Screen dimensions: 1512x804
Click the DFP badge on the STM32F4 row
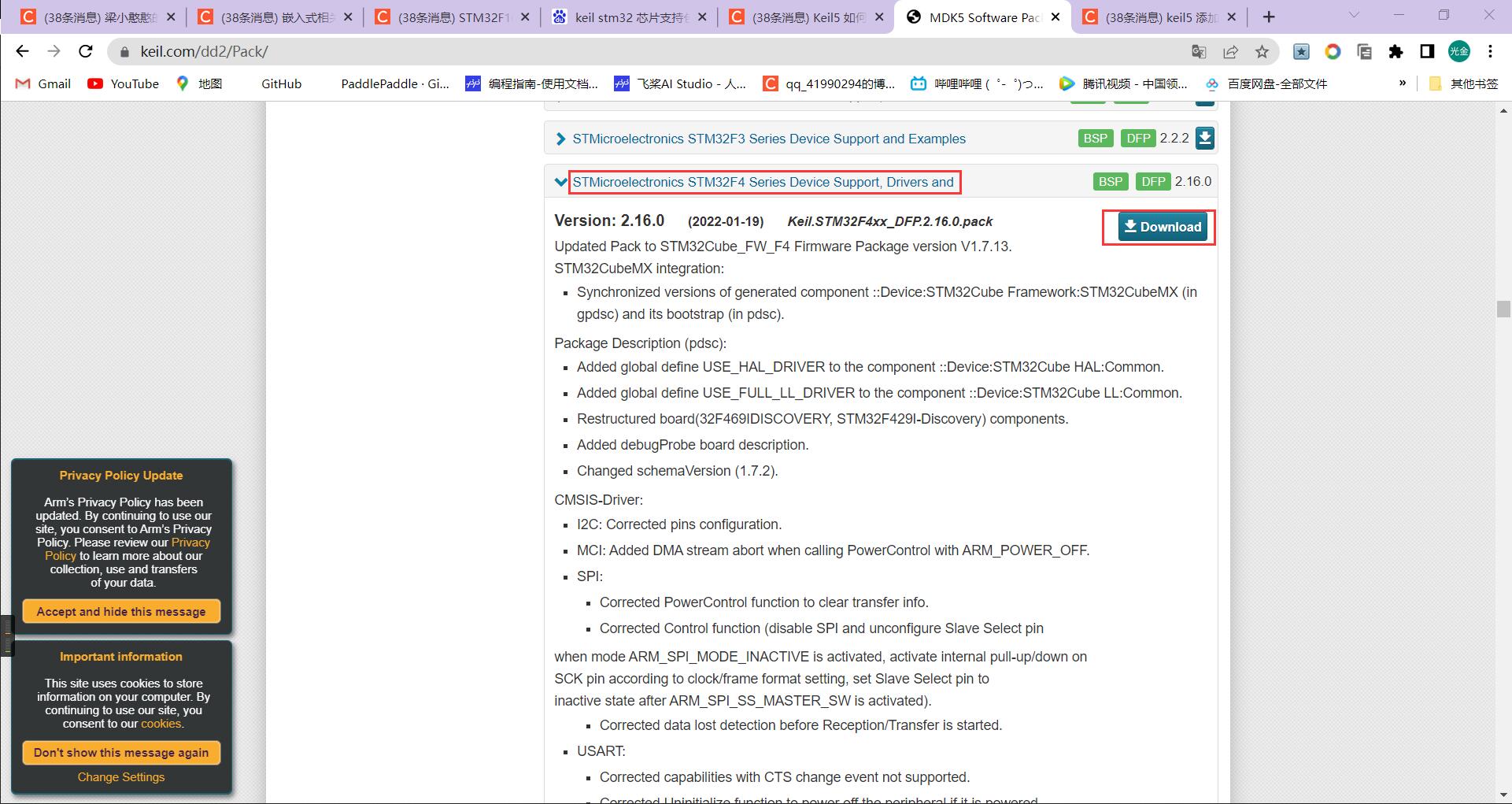point(1153,182)
